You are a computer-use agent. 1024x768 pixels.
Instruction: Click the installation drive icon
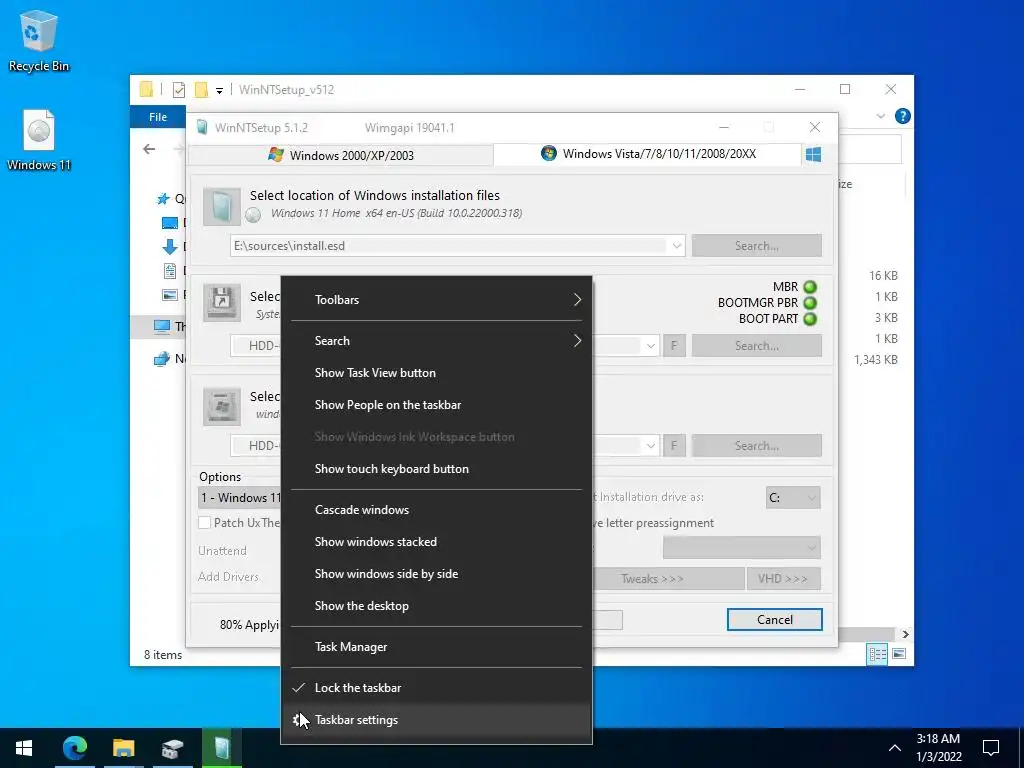click(221, 406)
